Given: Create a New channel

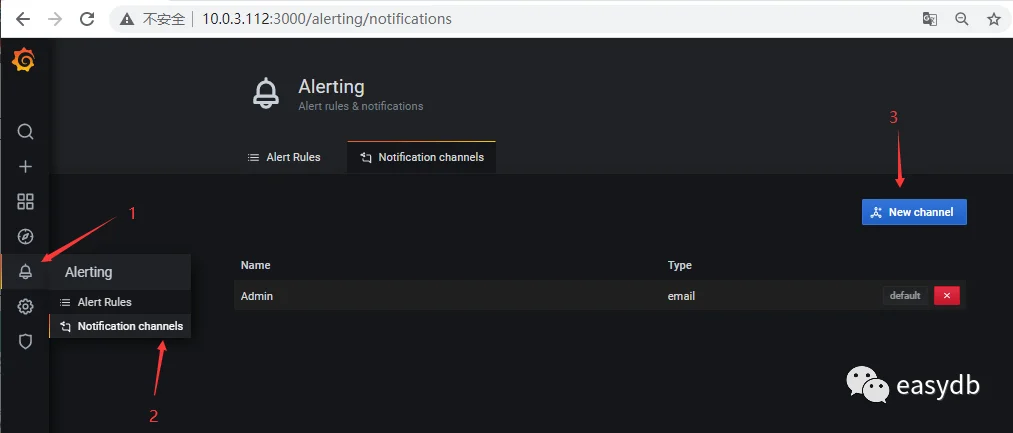Looking at the screenshot, I should click(x=914, y=212).
